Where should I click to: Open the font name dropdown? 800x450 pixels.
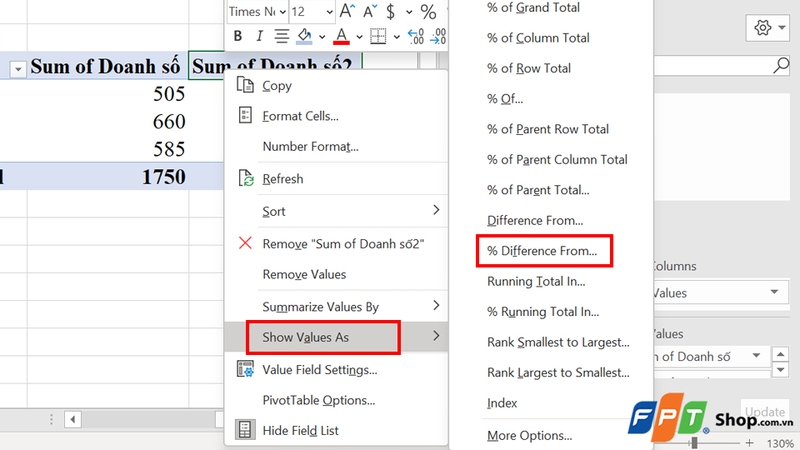pos(282,12)
